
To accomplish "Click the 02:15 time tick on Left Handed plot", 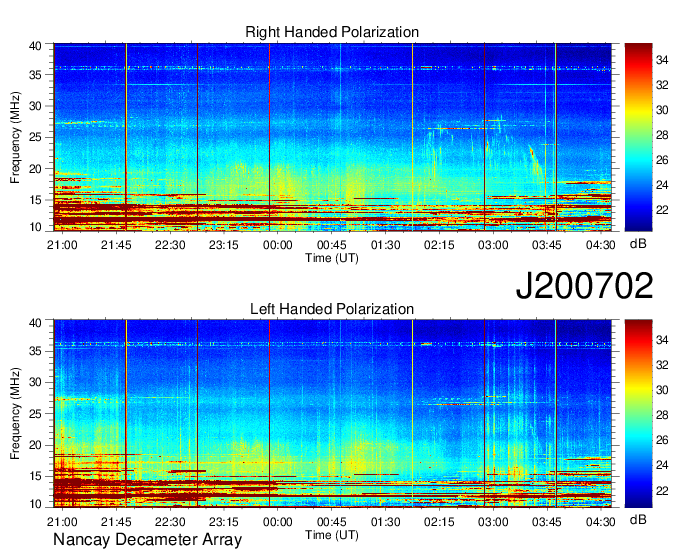I will 439,522.
